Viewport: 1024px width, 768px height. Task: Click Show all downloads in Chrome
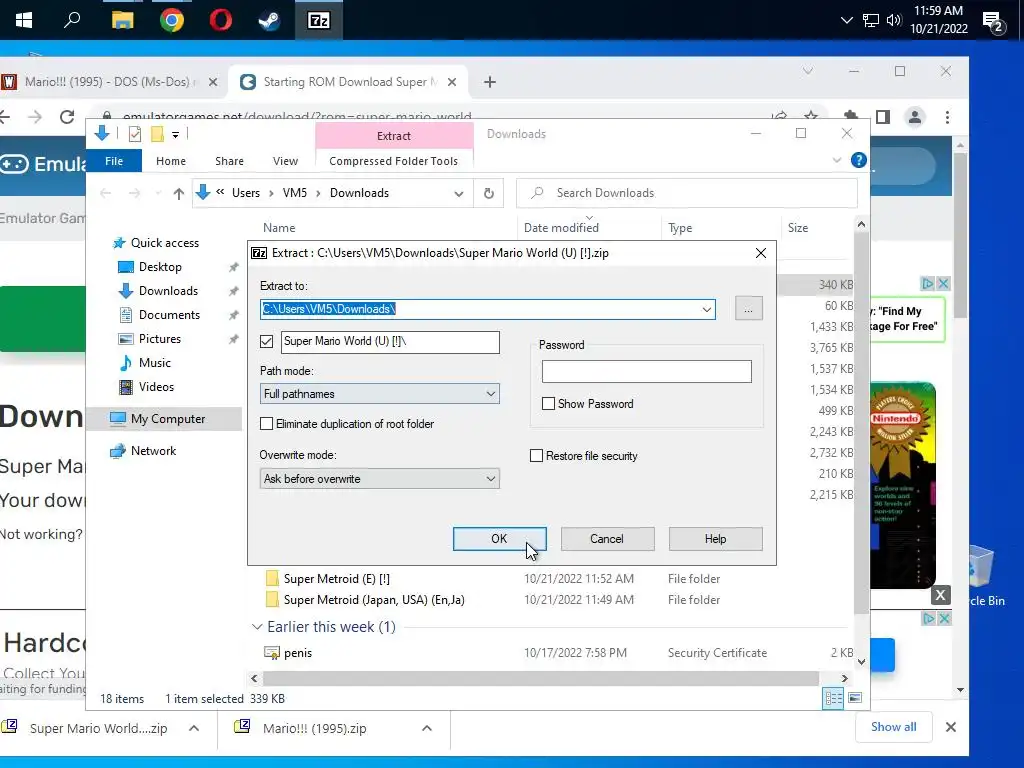893,727
